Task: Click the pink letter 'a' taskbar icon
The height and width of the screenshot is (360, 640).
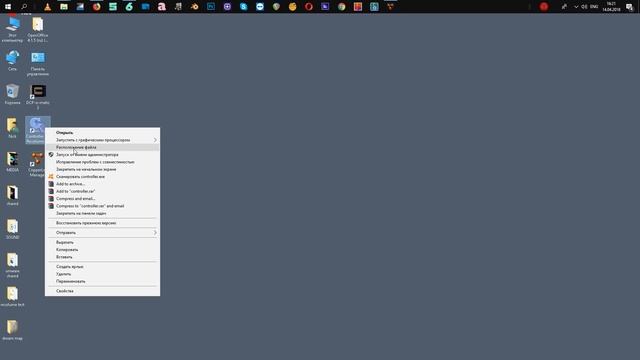Action: (x=162, y=7)
